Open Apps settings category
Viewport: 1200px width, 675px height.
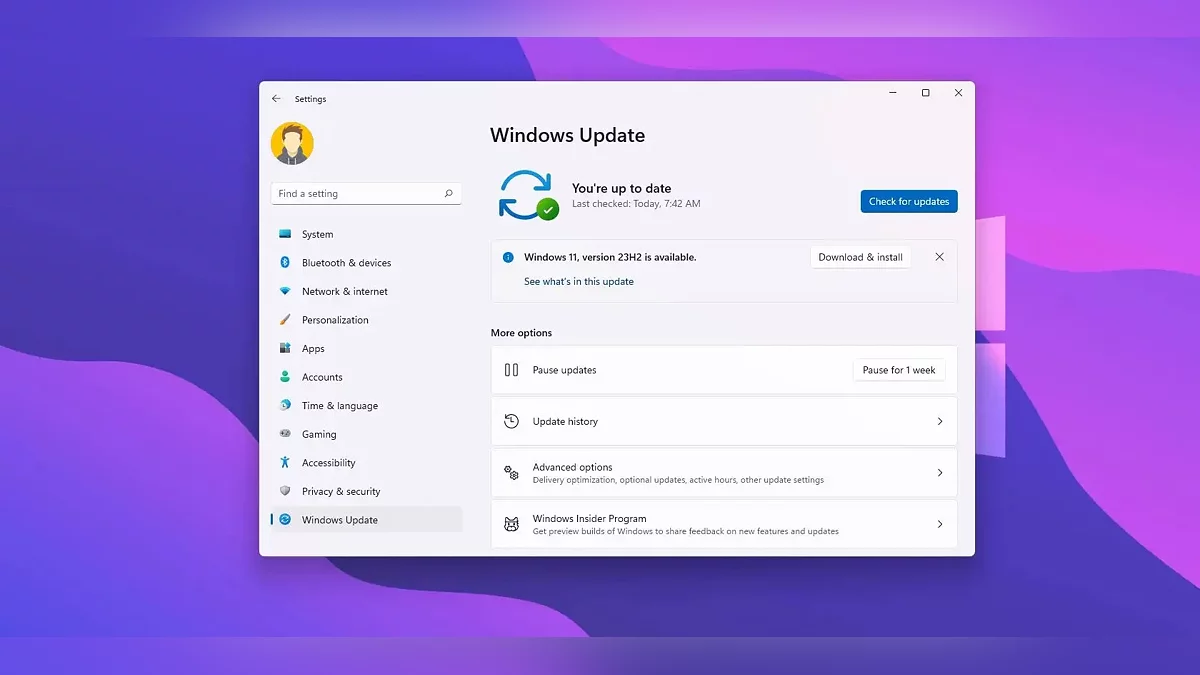(x=366, y=349)
